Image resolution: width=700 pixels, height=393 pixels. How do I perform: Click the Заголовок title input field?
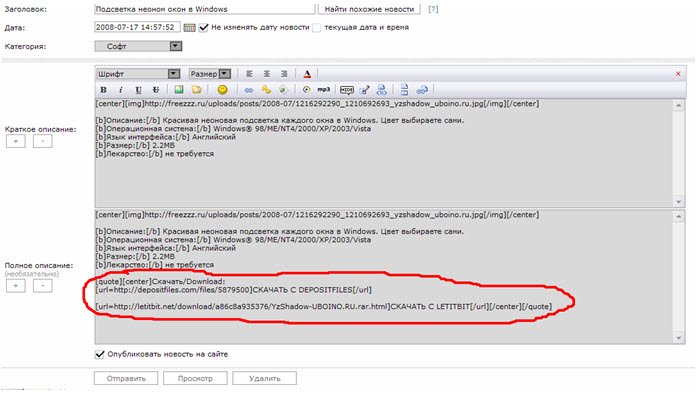(x=204, y=9)
